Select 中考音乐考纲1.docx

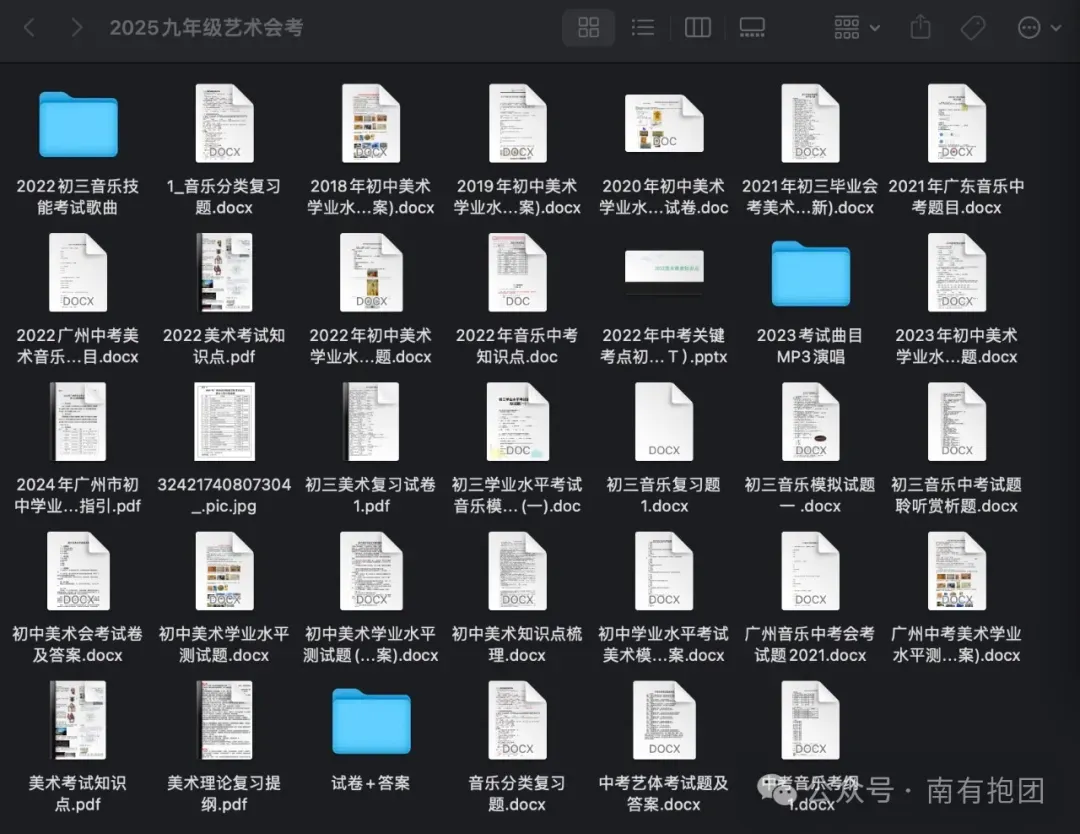810,720
